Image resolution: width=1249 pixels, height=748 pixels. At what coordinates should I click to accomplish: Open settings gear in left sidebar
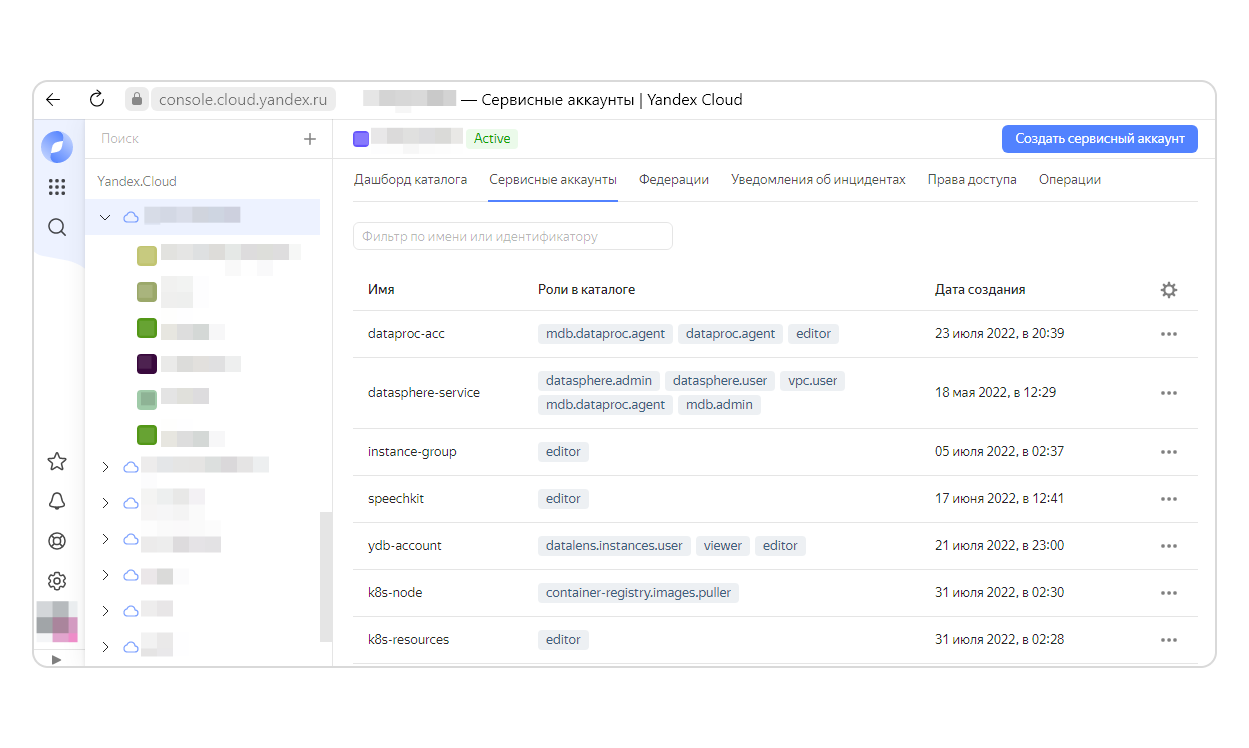[x=57, y=581]
